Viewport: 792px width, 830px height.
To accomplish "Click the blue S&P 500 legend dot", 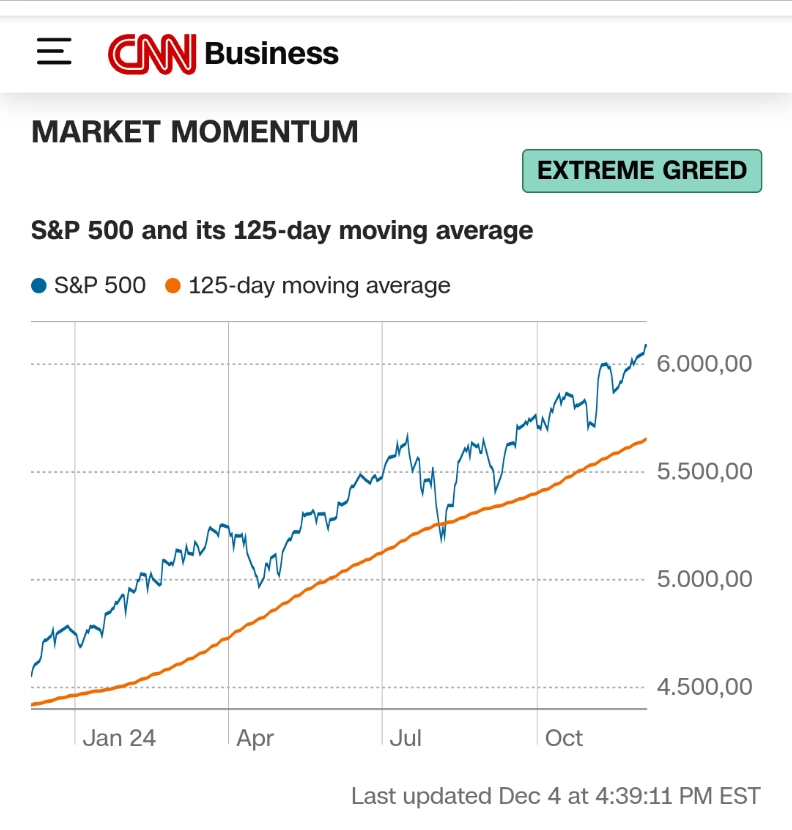I will [39, 286].
